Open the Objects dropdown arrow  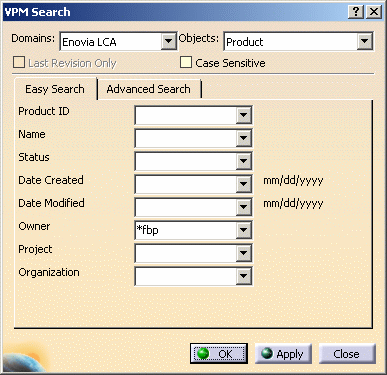coord(365,41)
